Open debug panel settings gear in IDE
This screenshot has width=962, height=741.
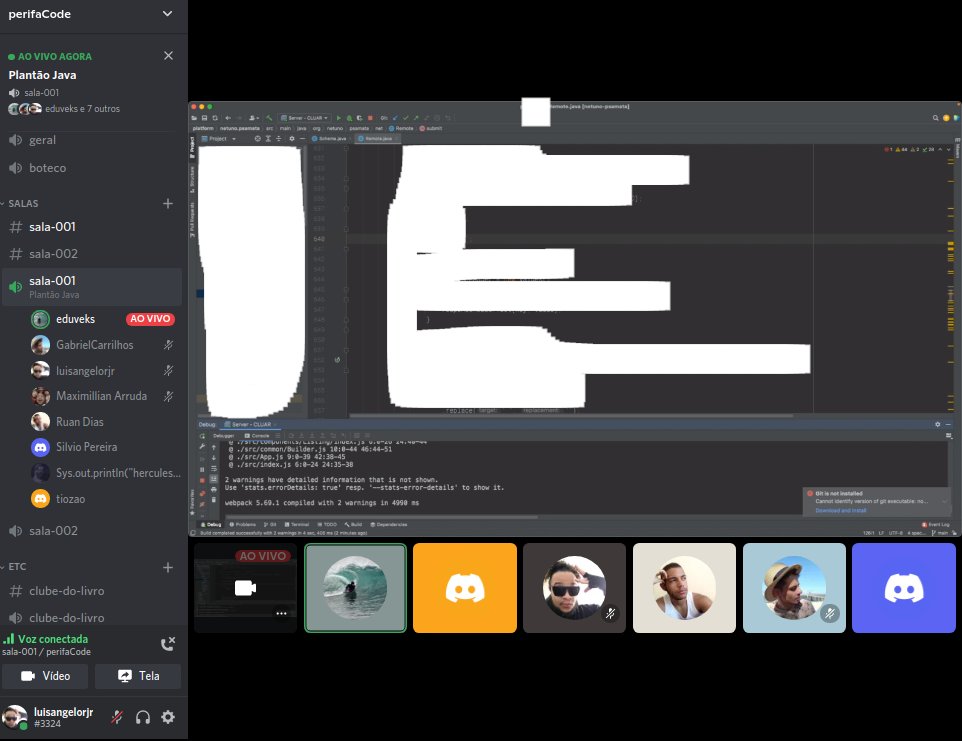coord(937,424)
